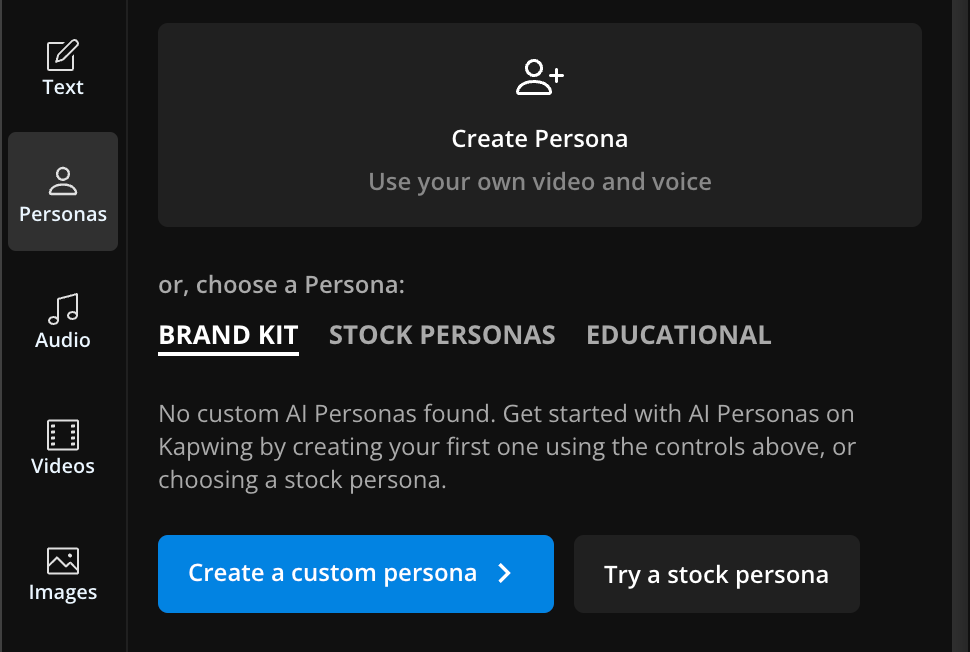Screen dimensions: 970x652
Task: Click the Images label in the sidebar
Action: click(x=63, y=591)
